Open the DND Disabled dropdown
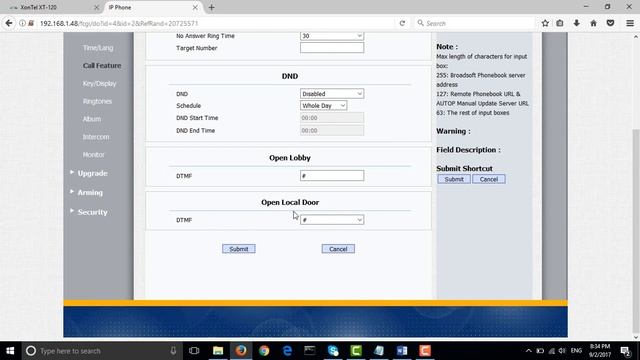Screen dimensions: 640x360 click(x=332, y=93)
